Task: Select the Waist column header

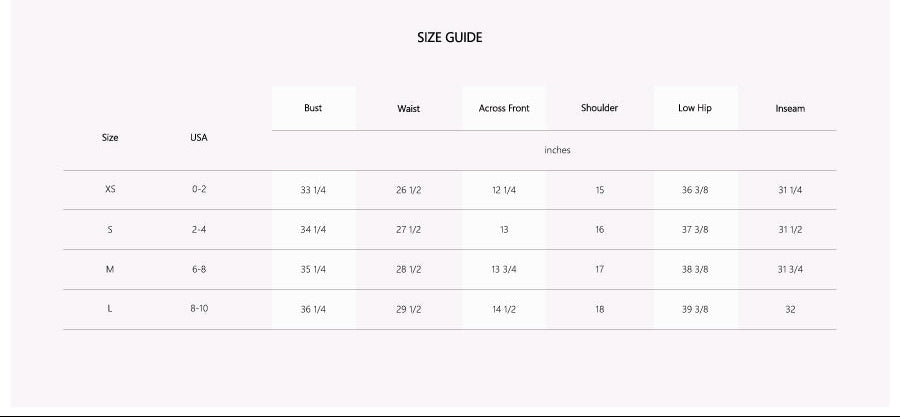Action: tap(408, 108)
